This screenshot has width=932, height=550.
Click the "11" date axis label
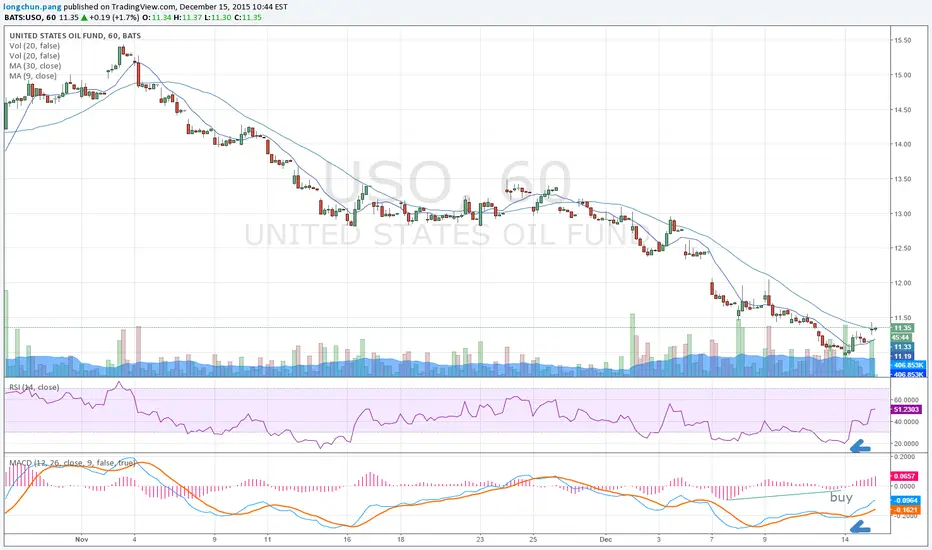[x=267, y=540]
